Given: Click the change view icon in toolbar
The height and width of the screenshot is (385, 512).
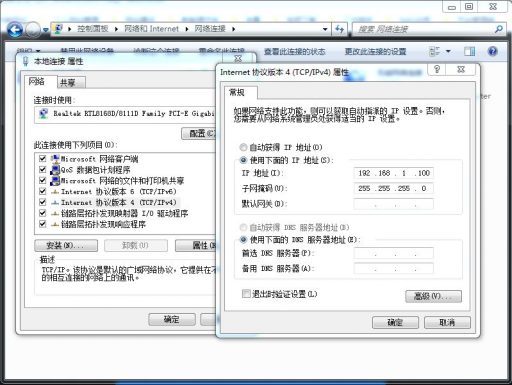Looking at the screenshot, I should [x=434, y=51].
